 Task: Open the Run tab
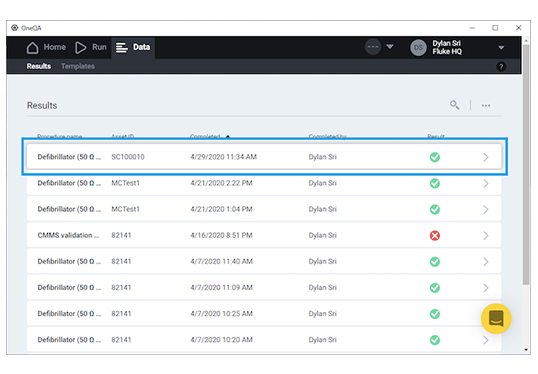click(x=91, y=47)
